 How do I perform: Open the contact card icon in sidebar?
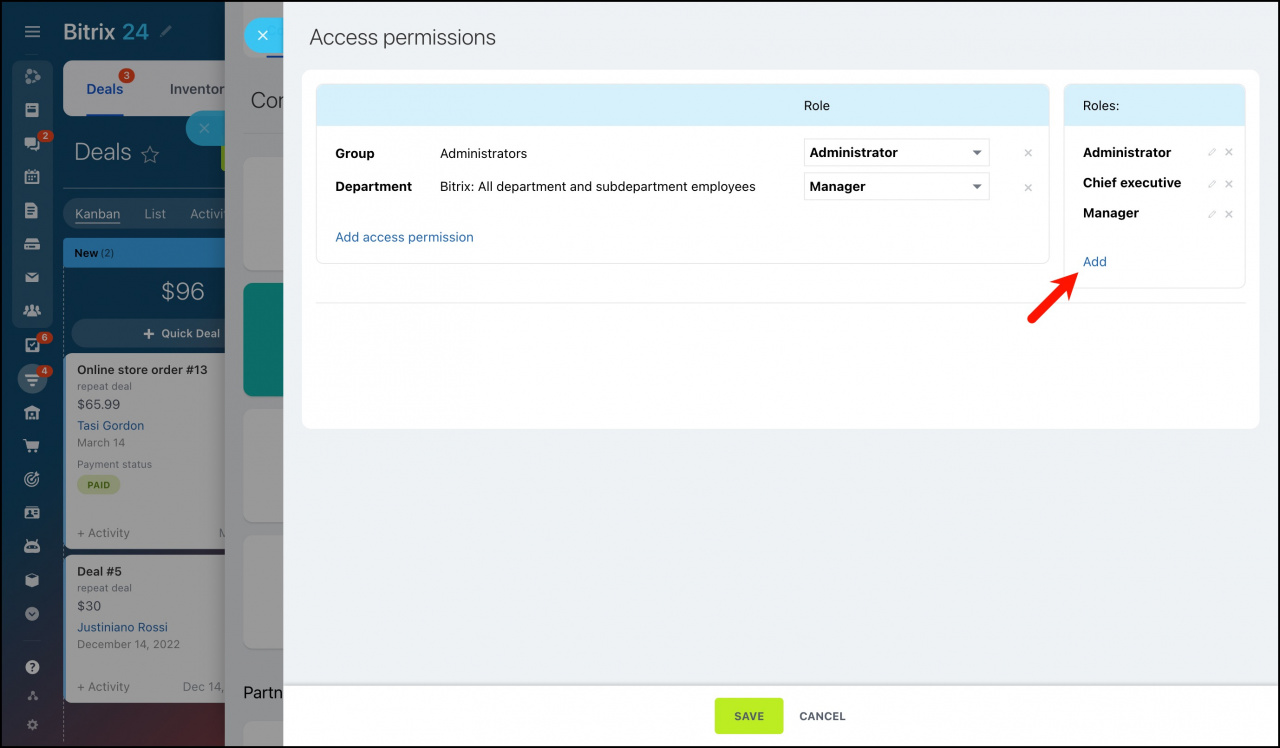pos(32,513)
